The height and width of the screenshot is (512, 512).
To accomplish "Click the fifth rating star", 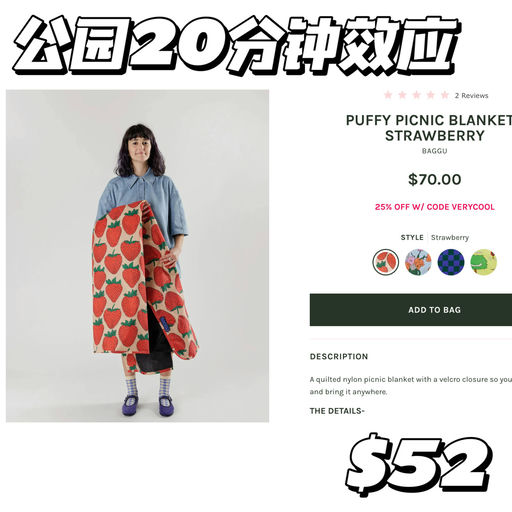I will 445,95.
